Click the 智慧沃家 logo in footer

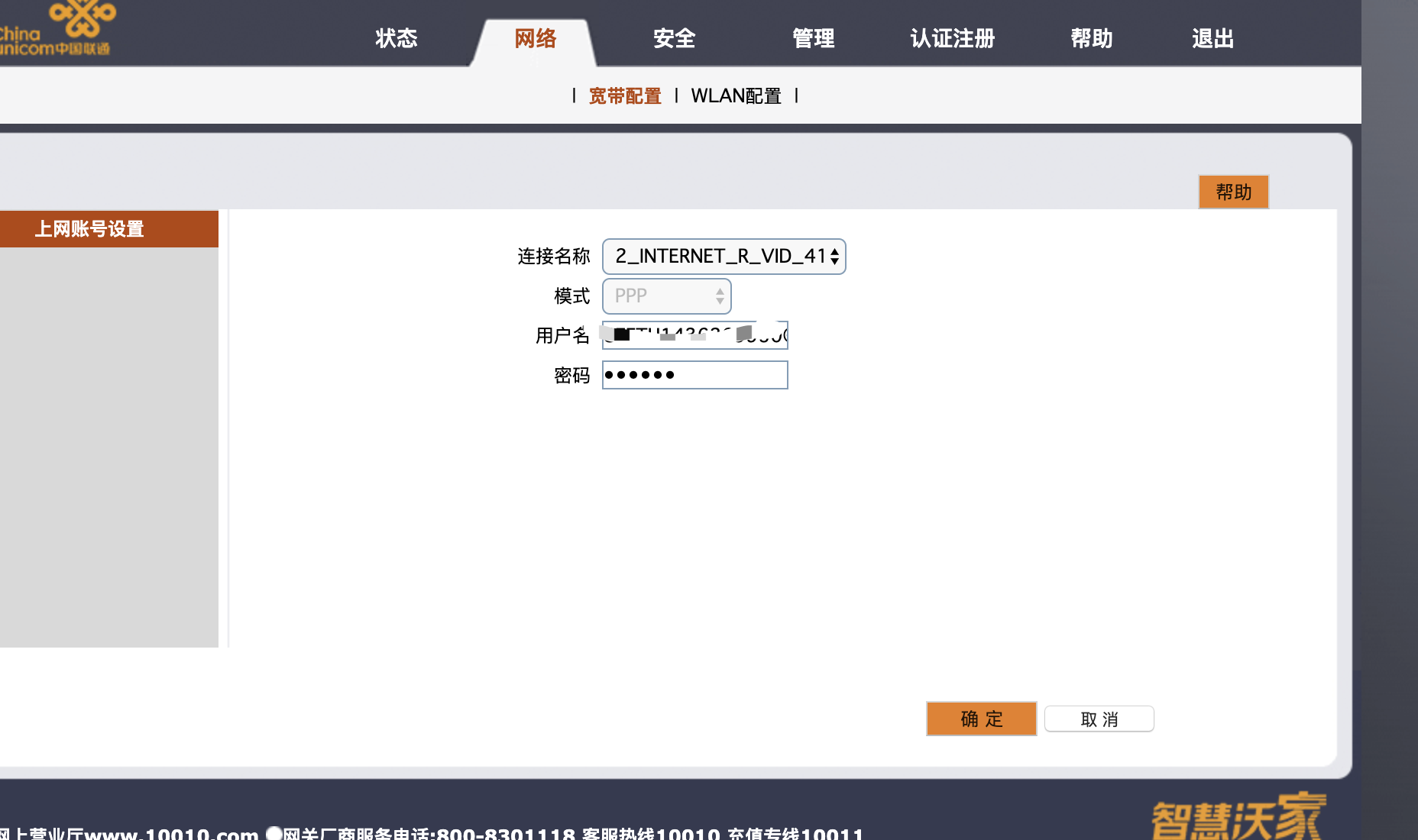coord(1238,817)
